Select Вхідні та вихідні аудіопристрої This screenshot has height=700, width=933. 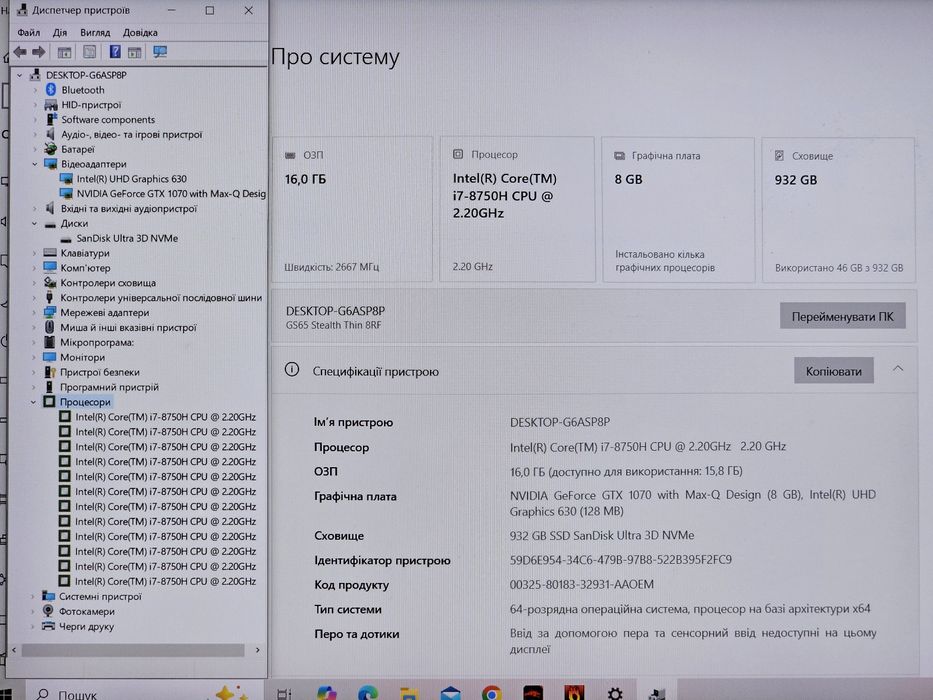point(129,209)
